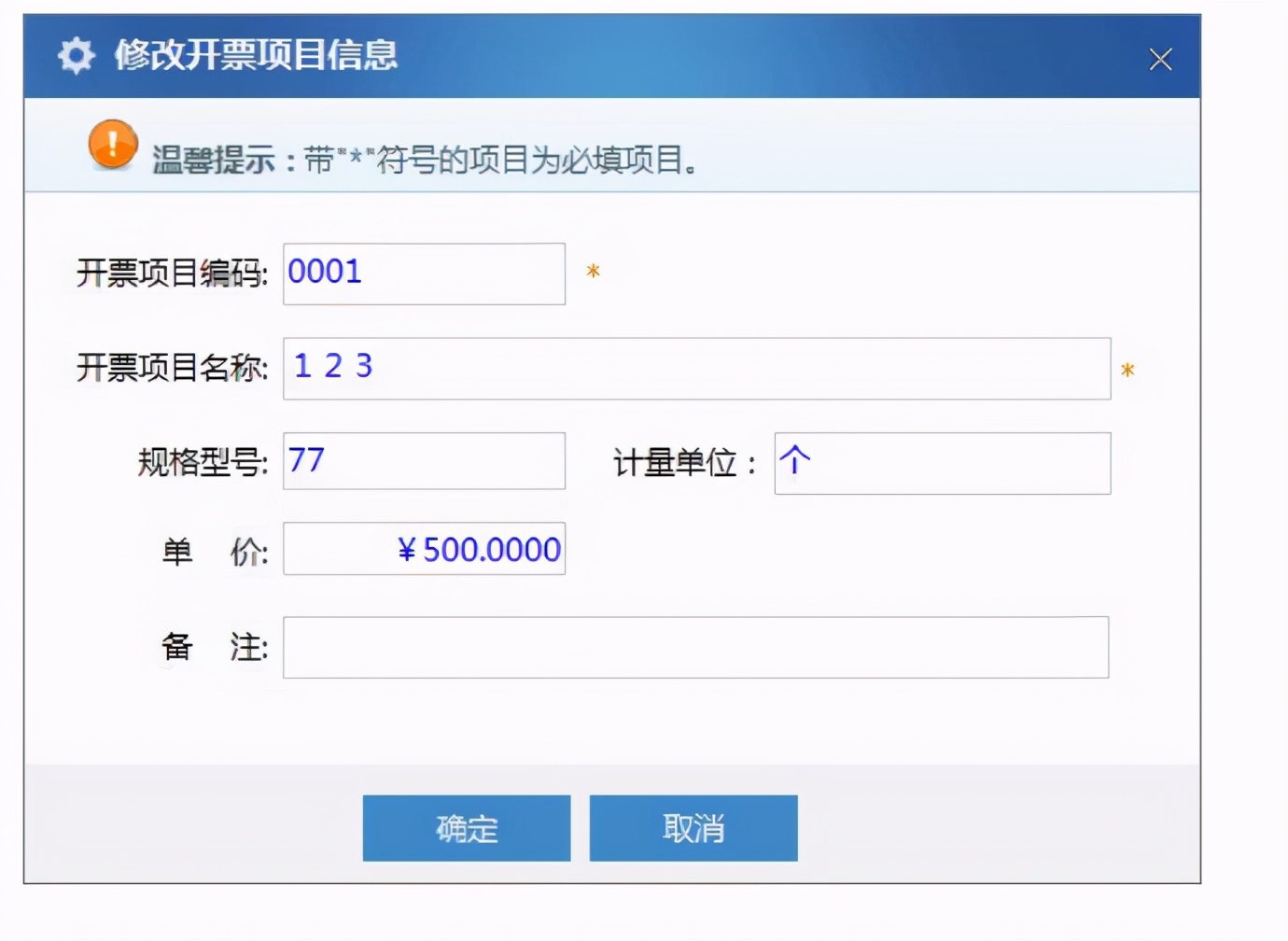Select the 开票项目名称 input containing 1 2 3
The height and width of the screenshot is (941, 1288).
pyautogui.click(x=695, y=367)
